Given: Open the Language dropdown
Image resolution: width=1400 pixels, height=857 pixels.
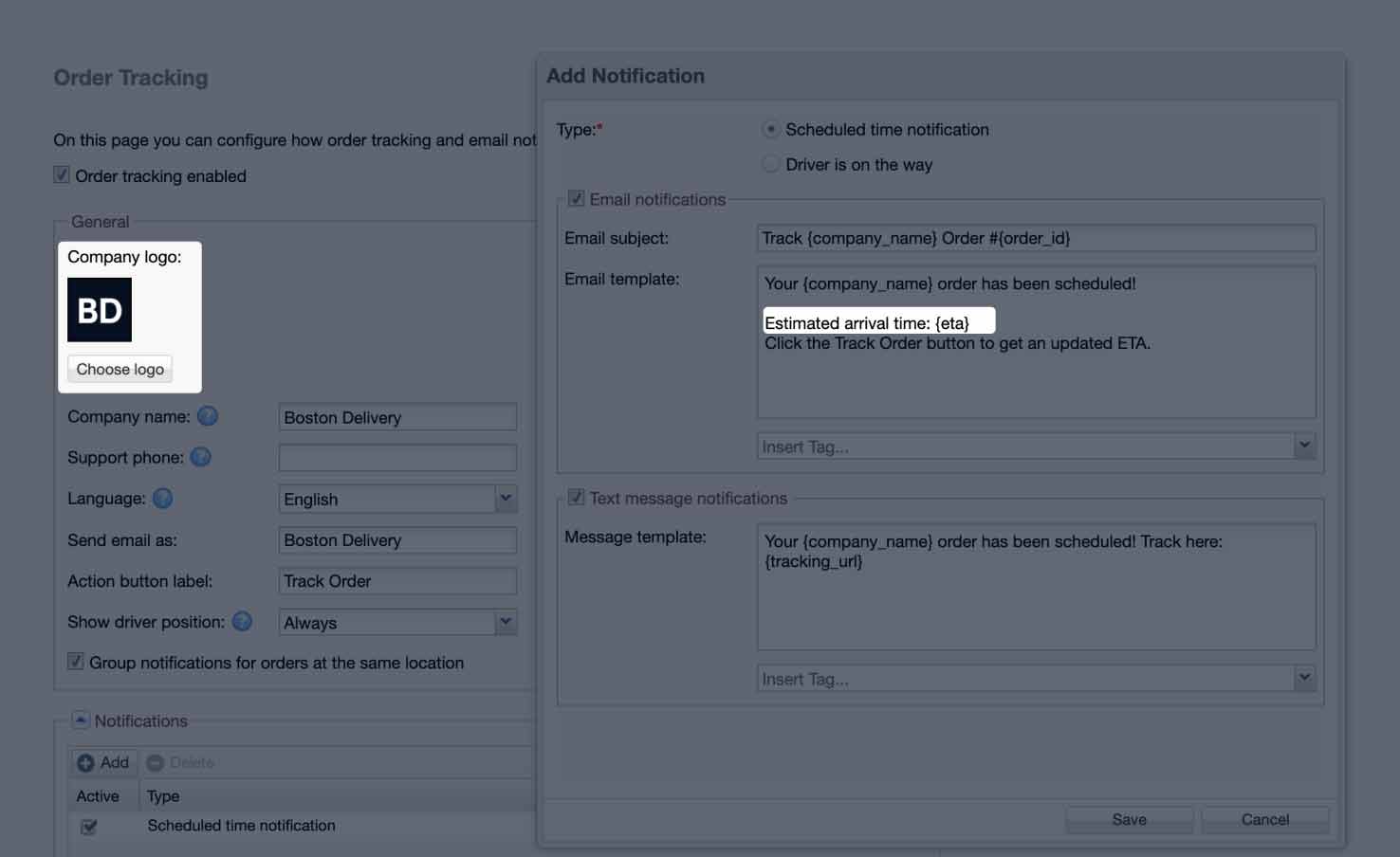Looking at the screenshot, I should pos(507,499).
